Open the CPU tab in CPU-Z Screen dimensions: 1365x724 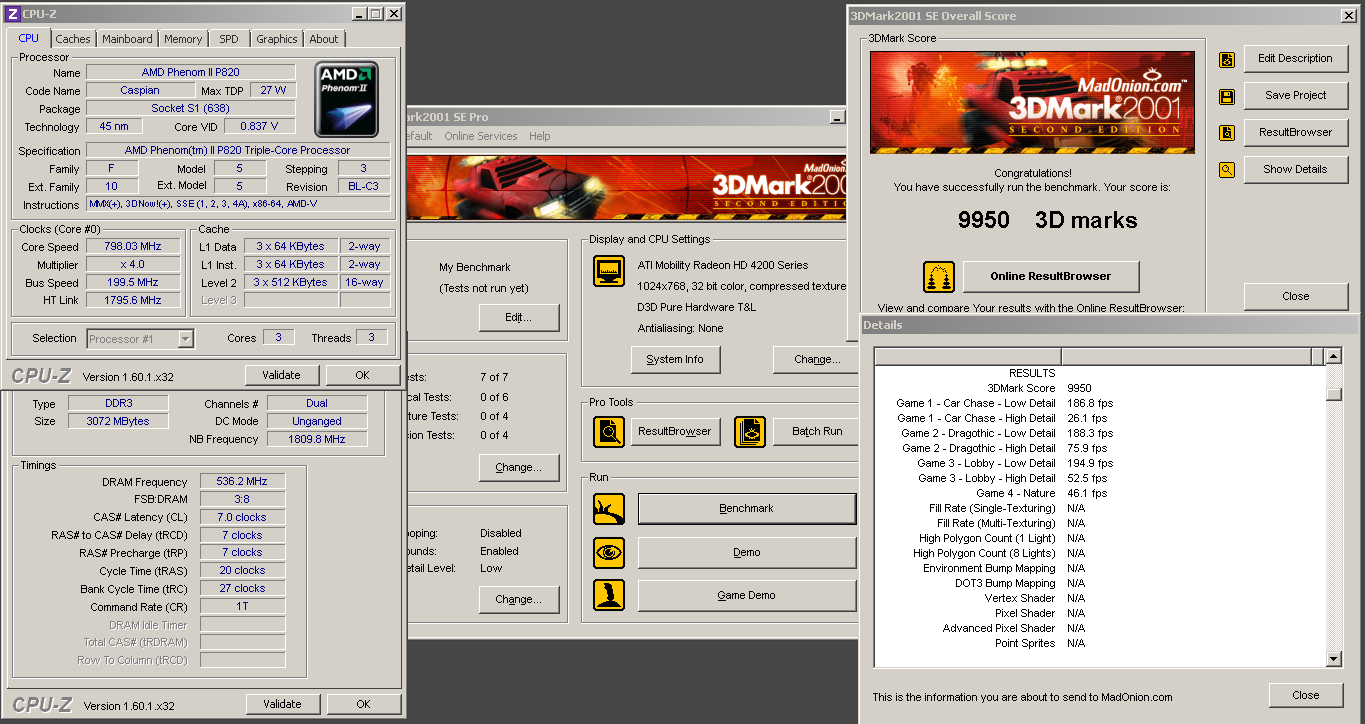coord(29,38)
